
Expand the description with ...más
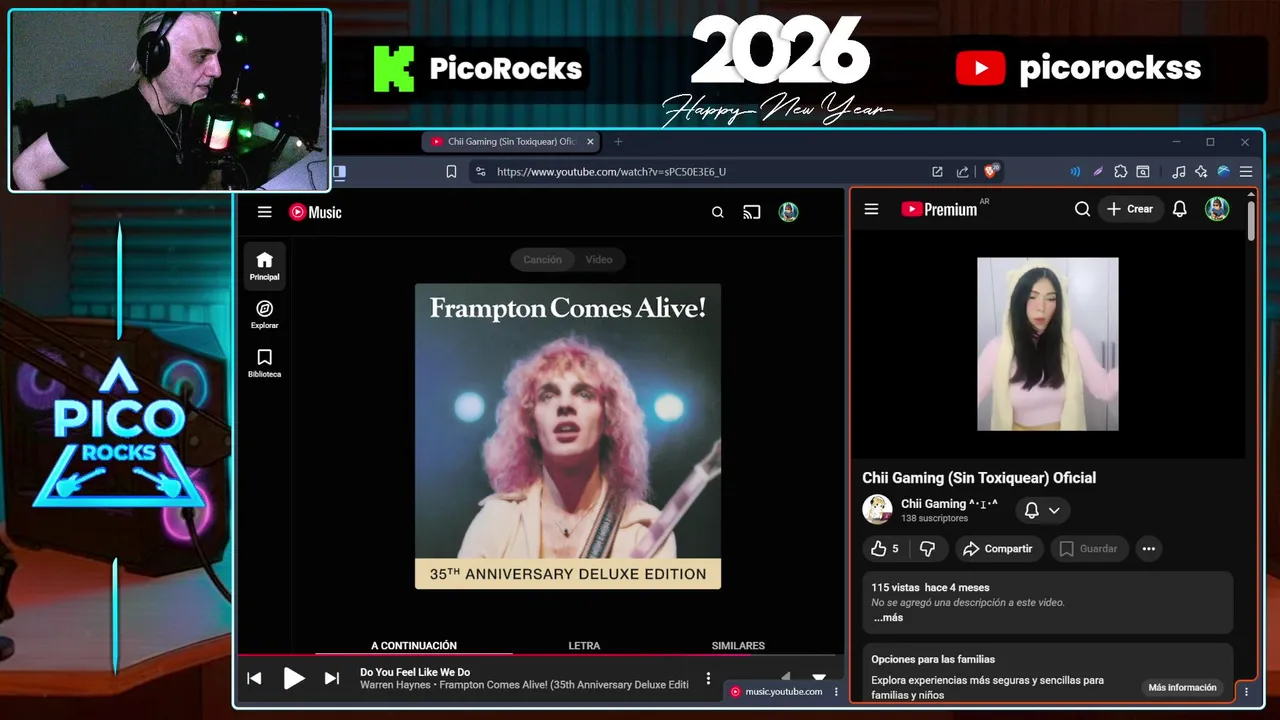point(888,618)
